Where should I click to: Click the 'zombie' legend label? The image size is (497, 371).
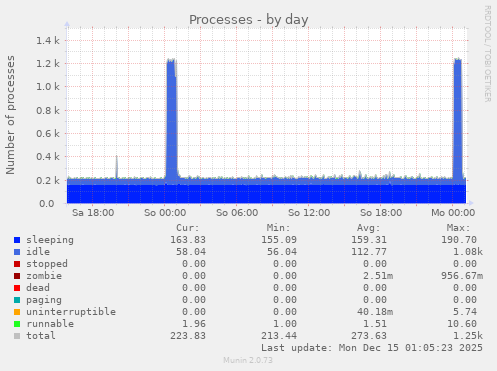(x=44, y=276)
